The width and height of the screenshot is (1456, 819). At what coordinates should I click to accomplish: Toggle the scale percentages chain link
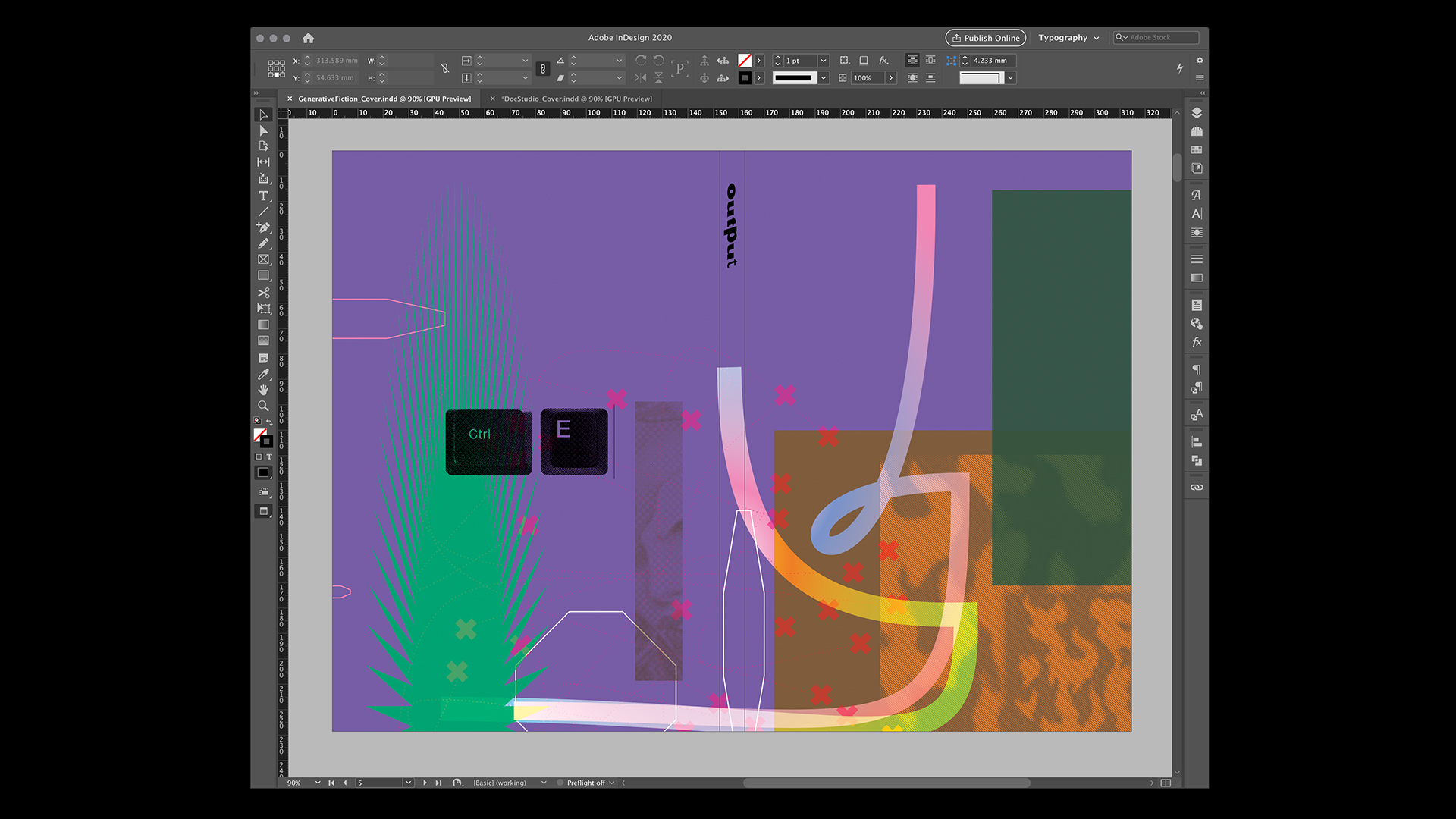point(542,69)
